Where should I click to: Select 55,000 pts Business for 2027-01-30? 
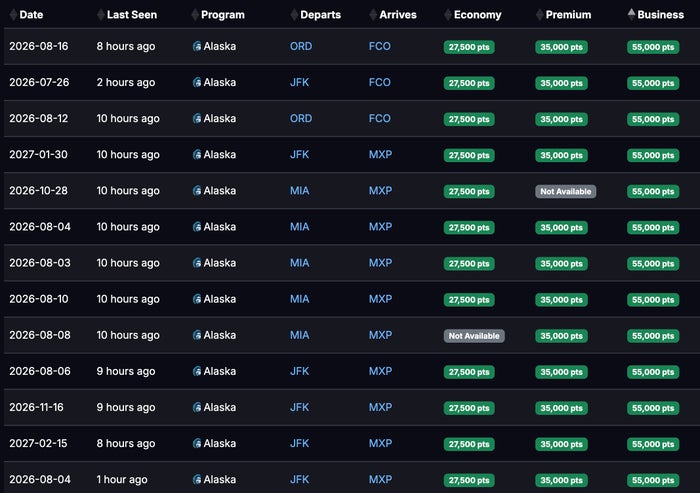(653, 155)
